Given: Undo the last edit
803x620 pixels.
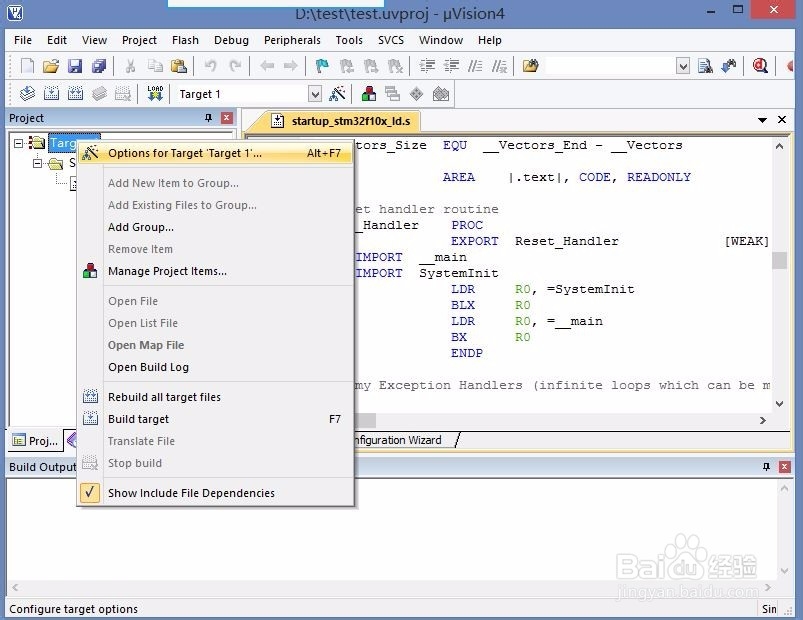Looking at the screenshot, I should click(x=210, y=66).
